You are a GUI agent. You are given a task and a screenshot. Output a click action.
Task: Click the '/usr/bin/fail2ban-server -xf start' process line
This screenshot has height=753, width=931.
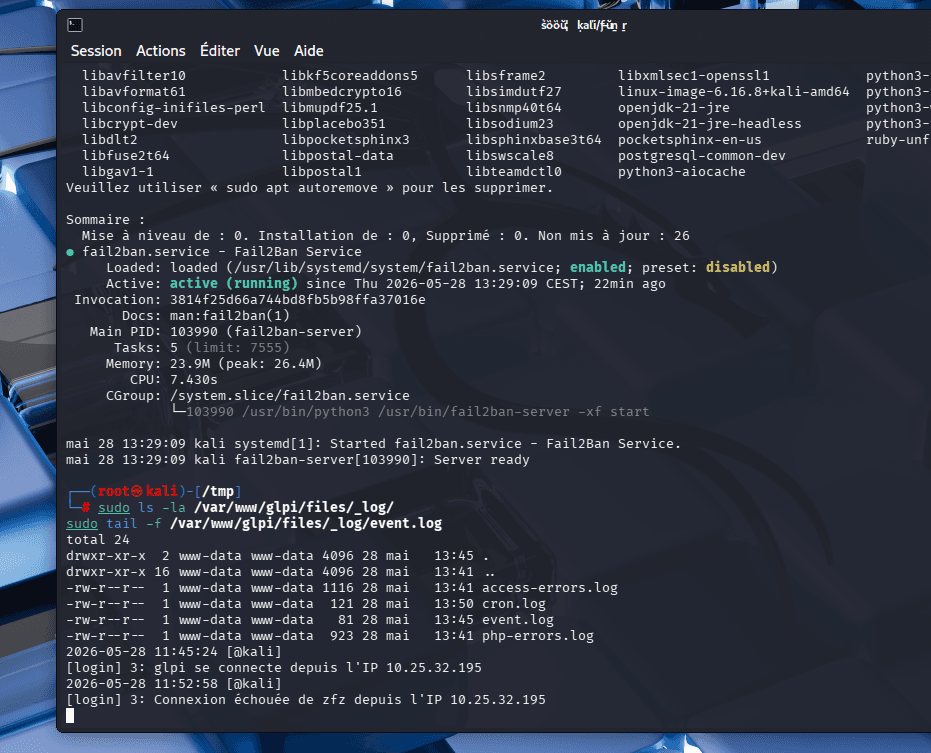point(417,412)
